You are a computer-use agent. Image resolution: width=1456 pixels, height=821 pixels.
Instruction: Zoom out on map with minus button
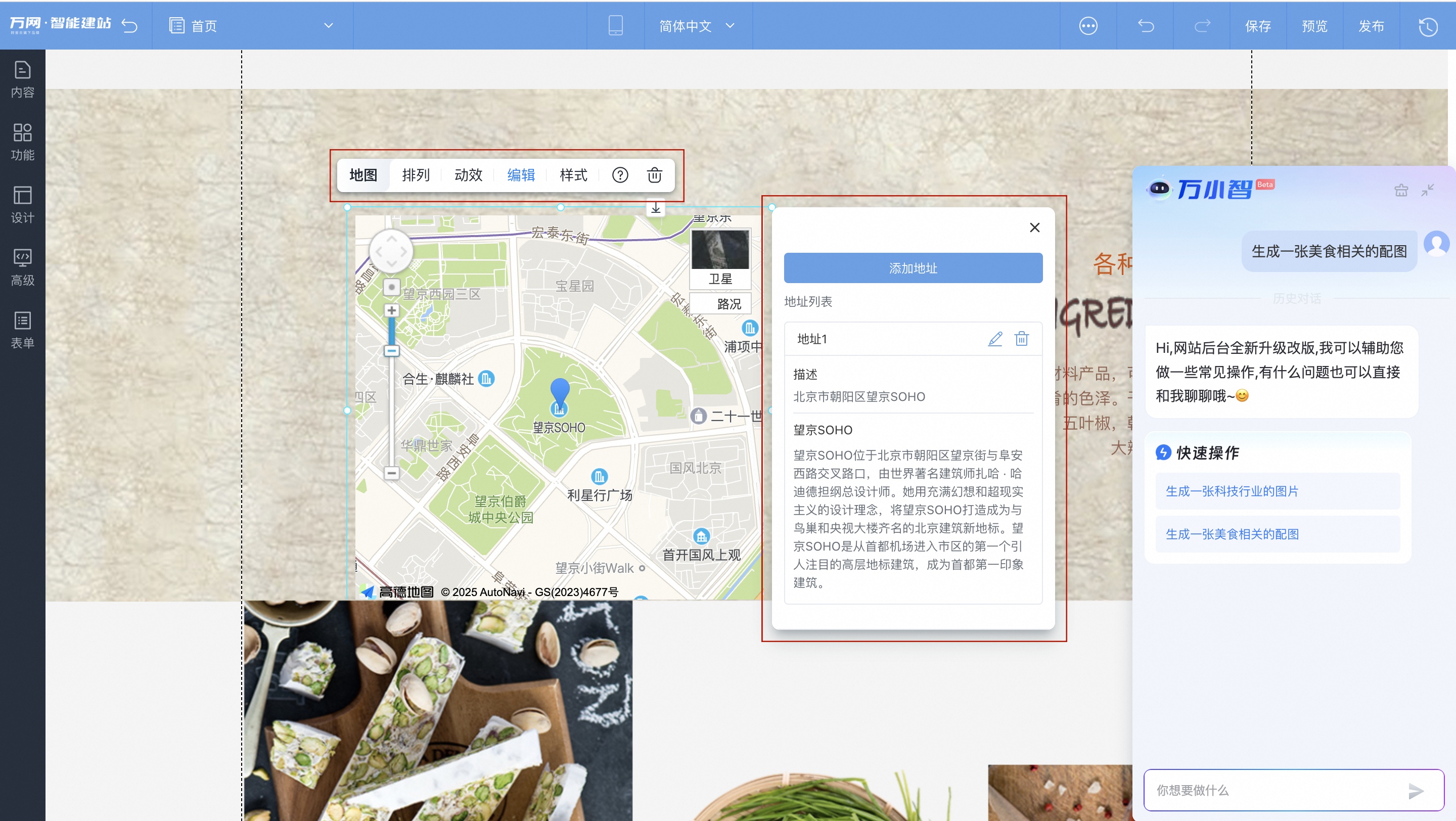[x=392, y=473]
